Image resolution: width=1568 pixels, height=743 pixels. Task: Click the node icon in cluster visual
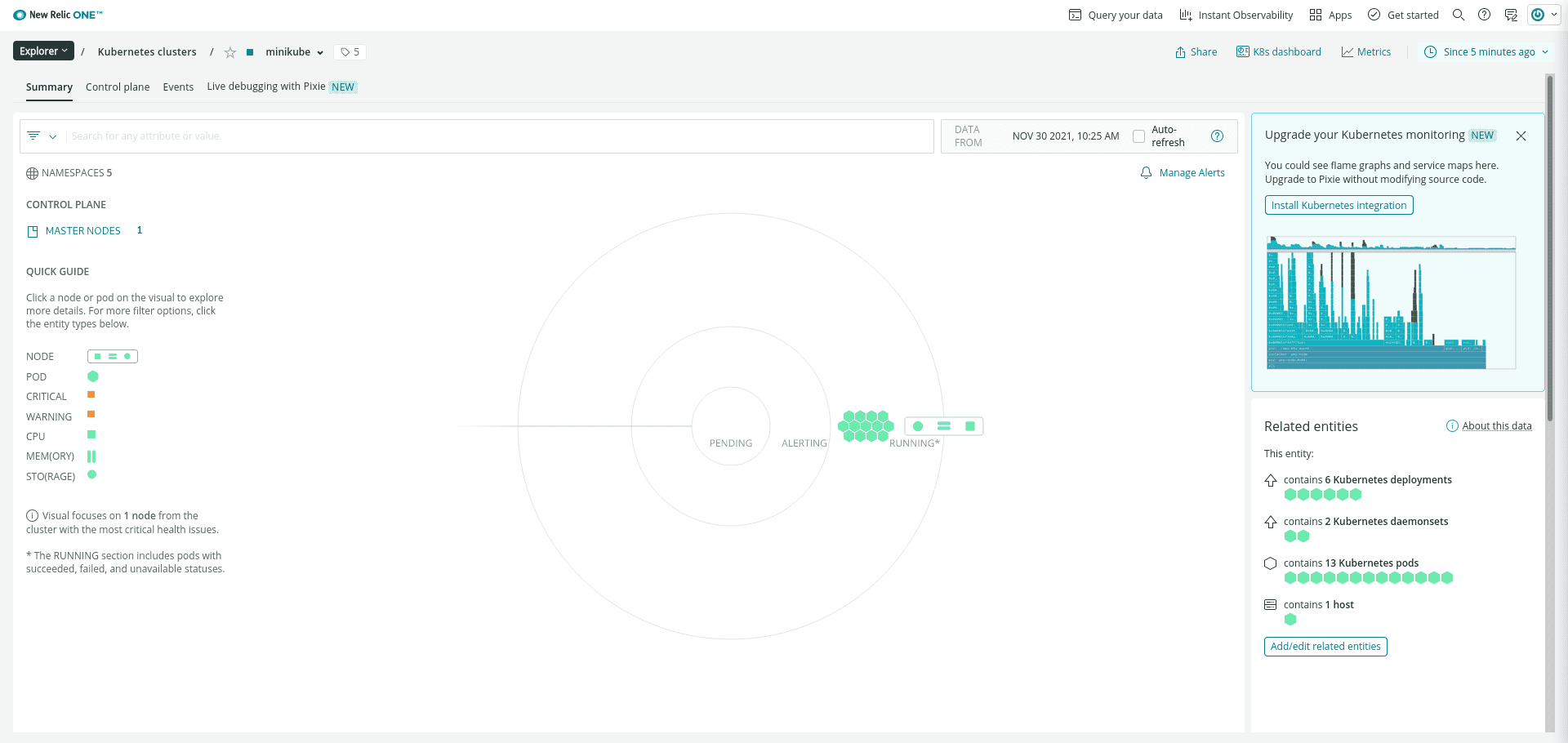943,426
